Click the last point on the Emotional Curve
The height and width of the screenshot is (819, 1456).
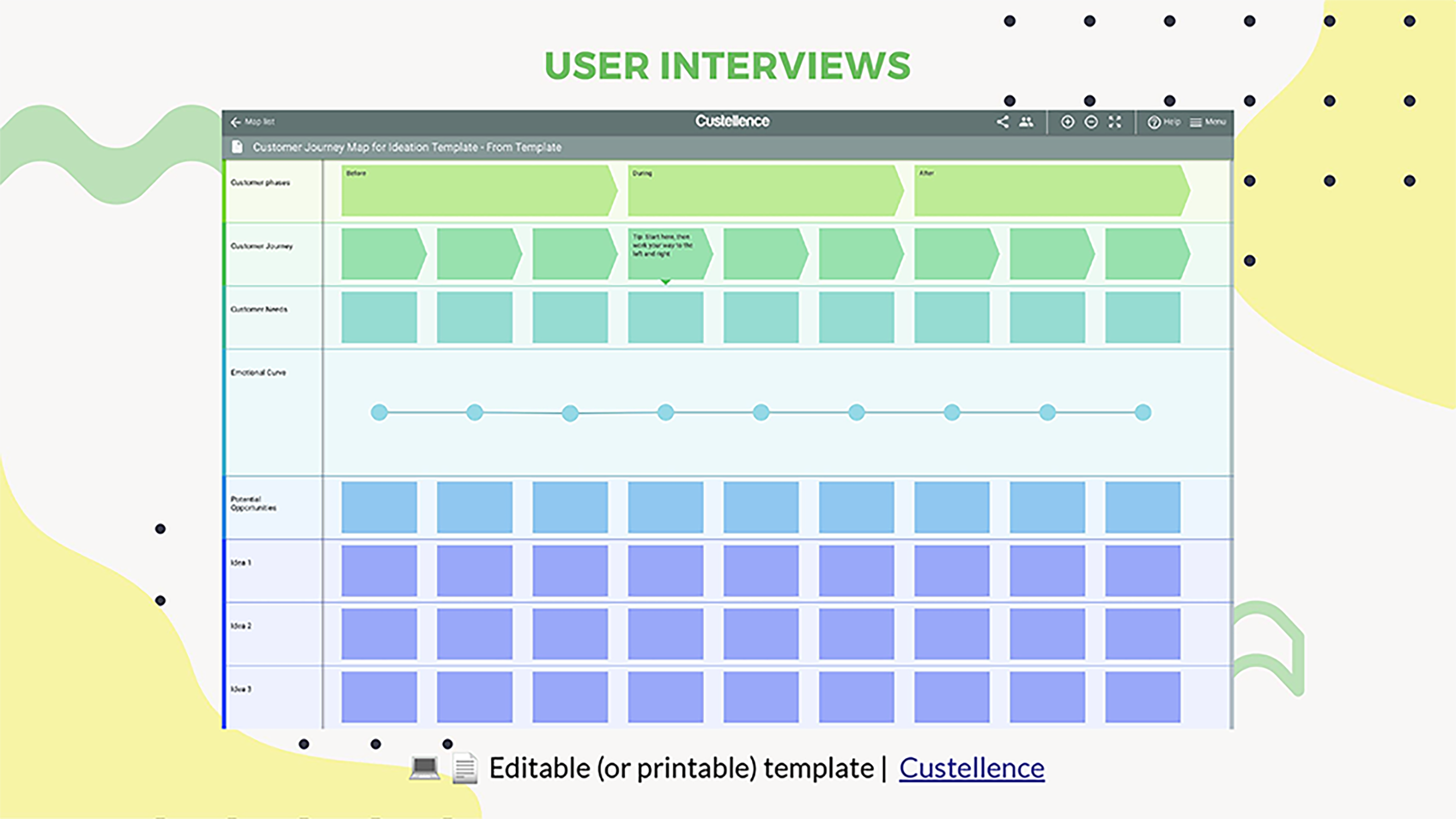(1143, 412)
